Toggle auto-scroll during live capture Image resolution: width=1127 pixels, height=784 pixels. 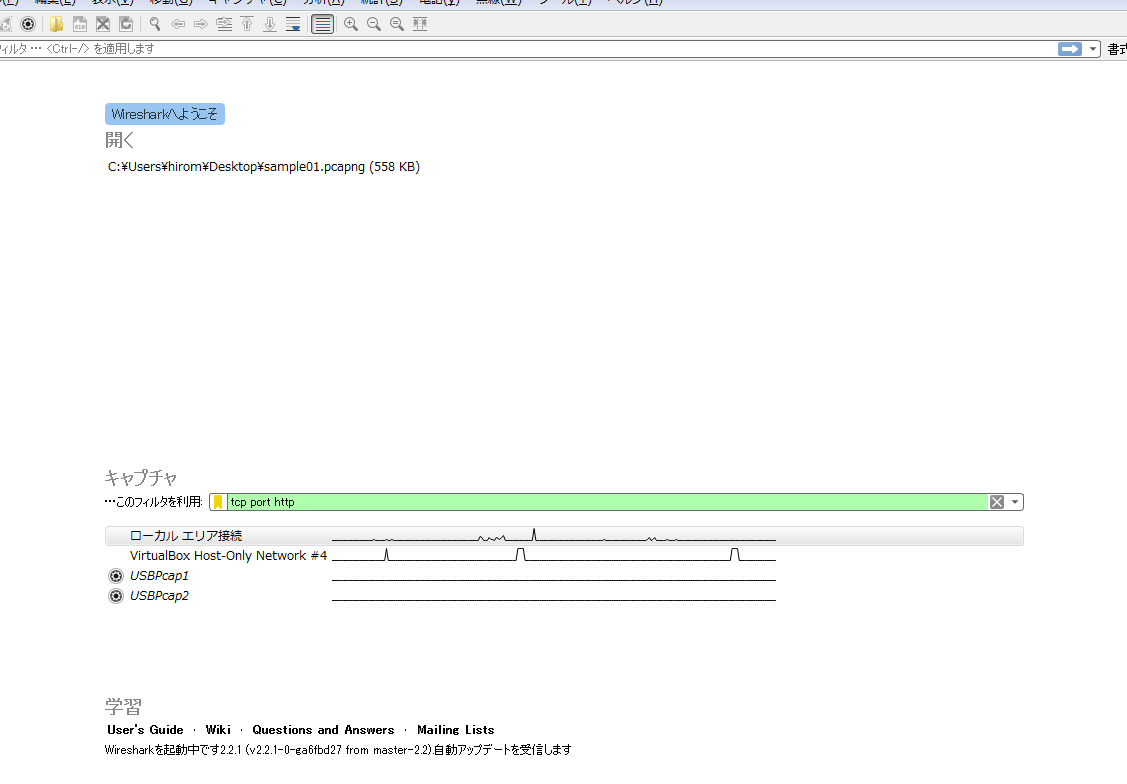coord(293,24)
